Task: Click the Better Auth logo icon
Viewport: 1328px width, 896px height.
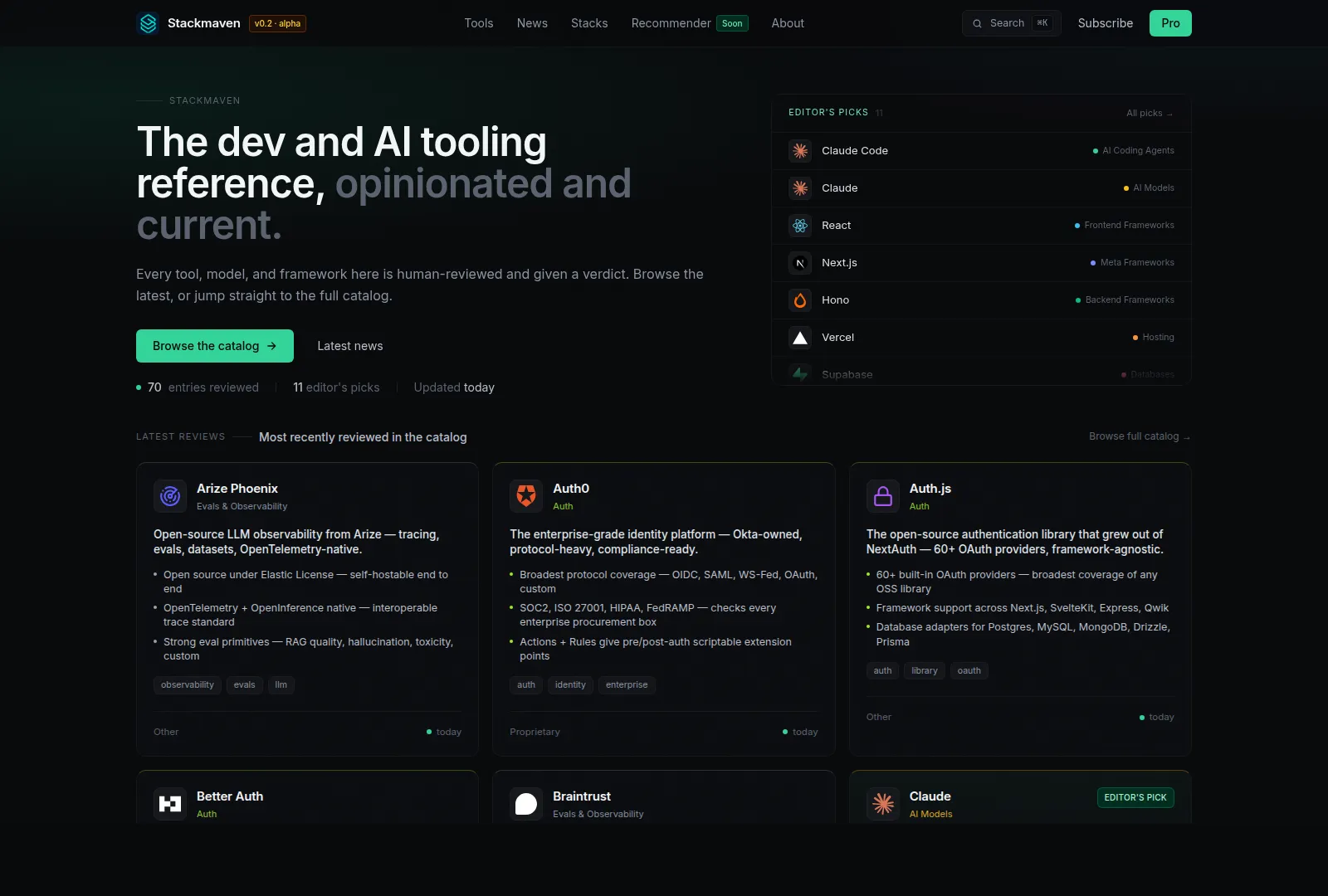Action: 170,804
